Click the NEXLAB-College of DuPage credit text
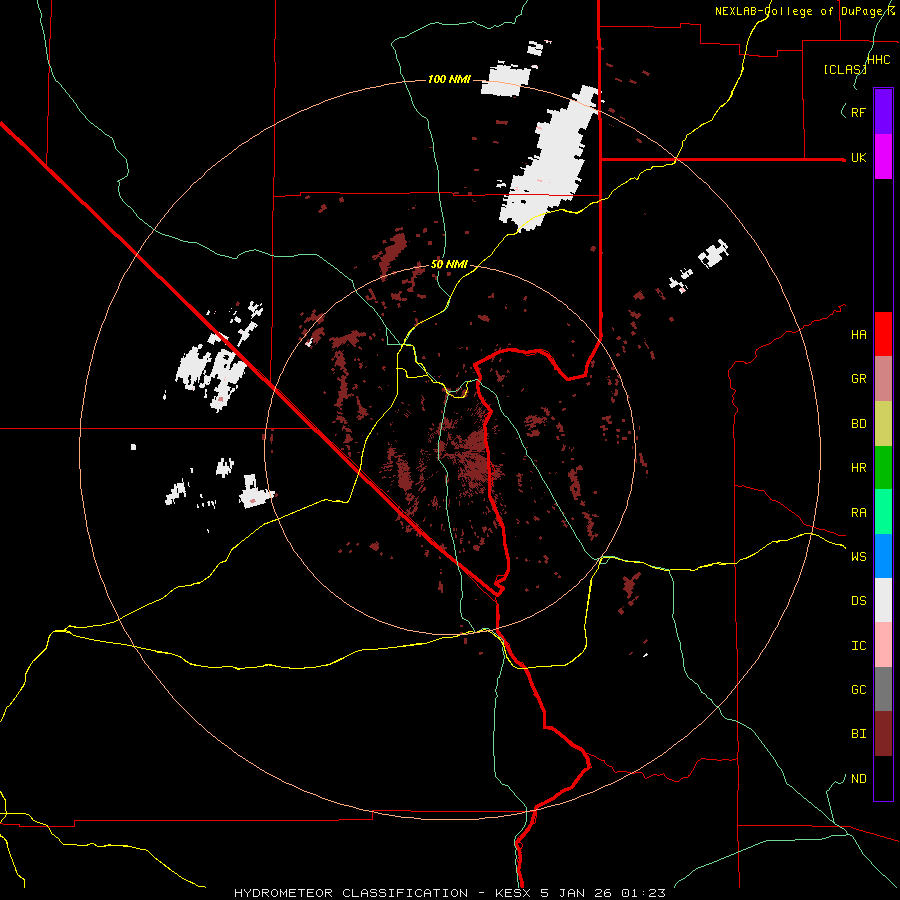This screenshot has width=900, height=900. click(805, 11)
